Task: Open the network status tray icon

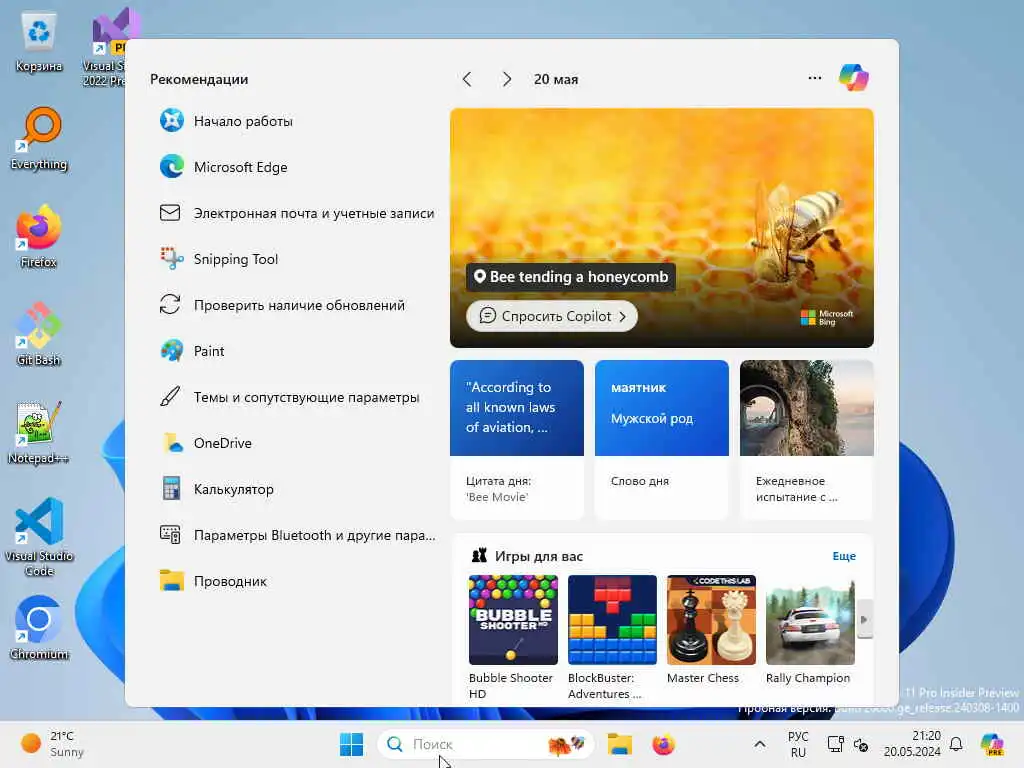Action: point(835,744)
